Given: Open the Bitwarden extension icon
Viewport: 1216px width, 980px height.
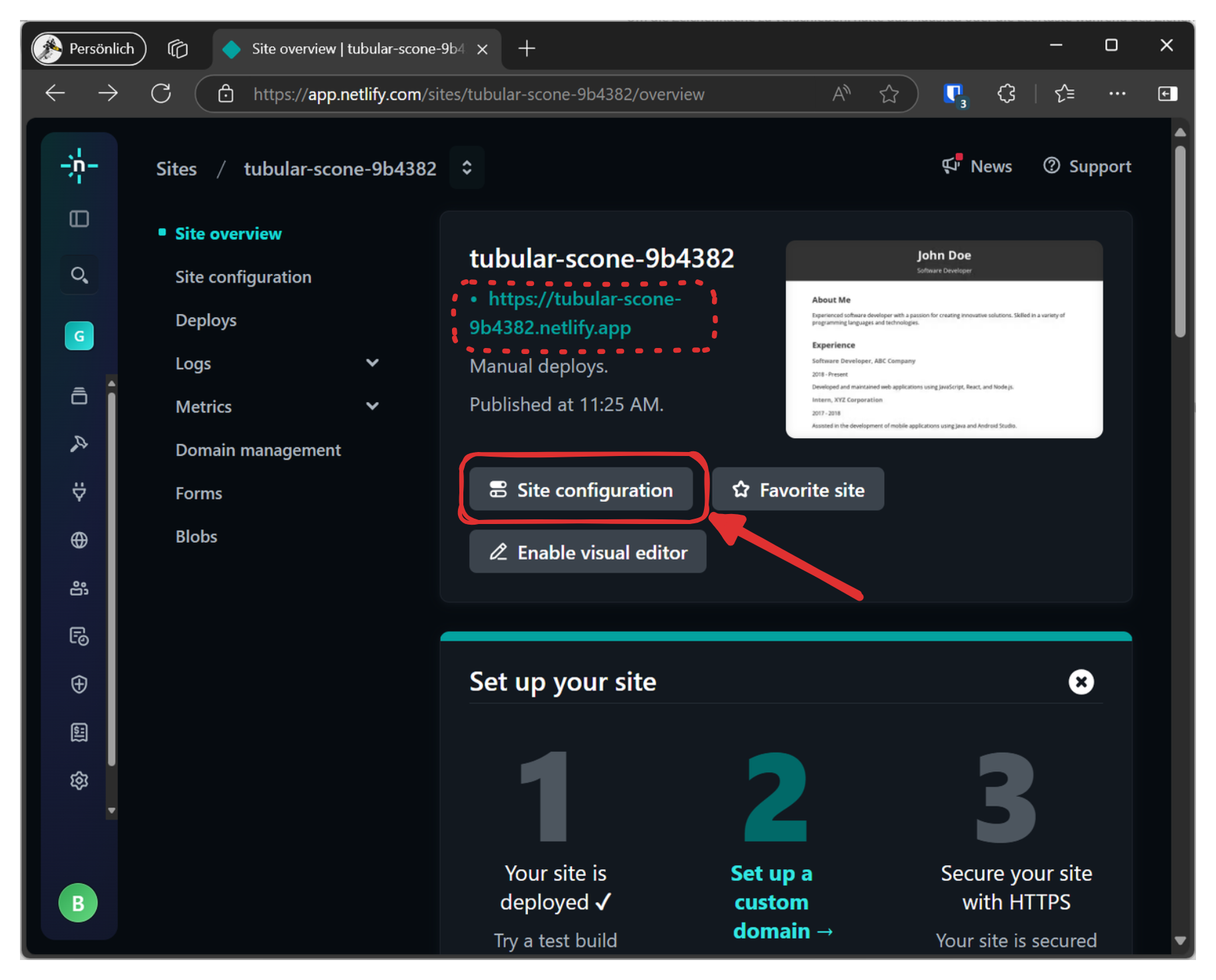Looking at the screenshot, I should (954, 94).
